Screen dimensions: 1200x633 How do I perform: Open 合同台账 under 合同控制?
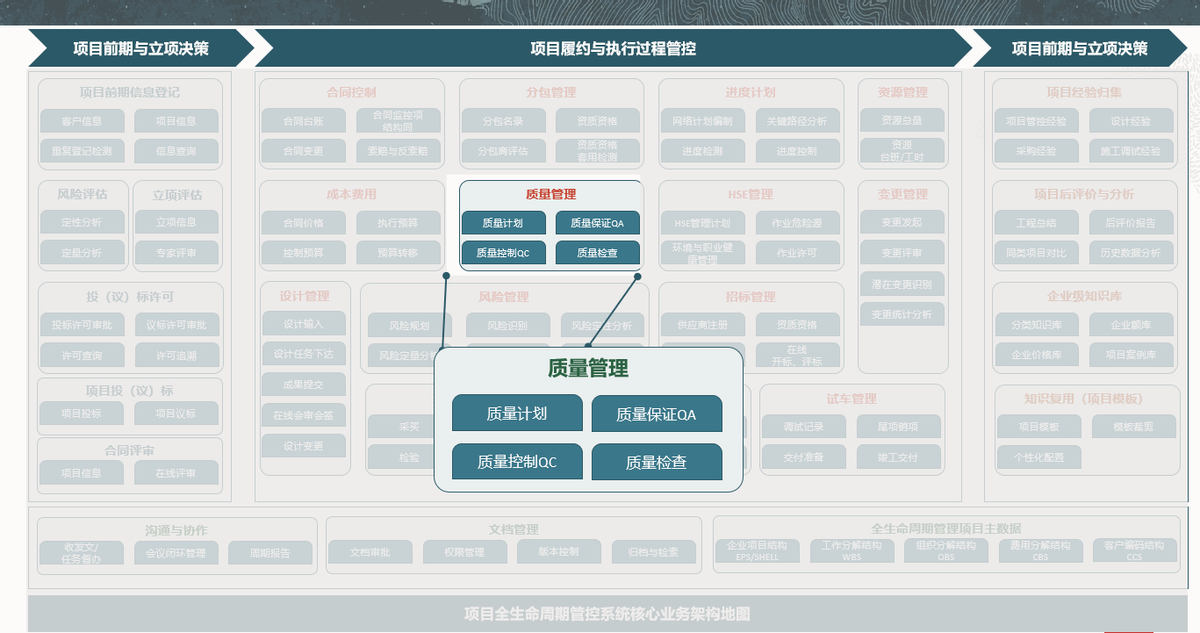point(303,121)
